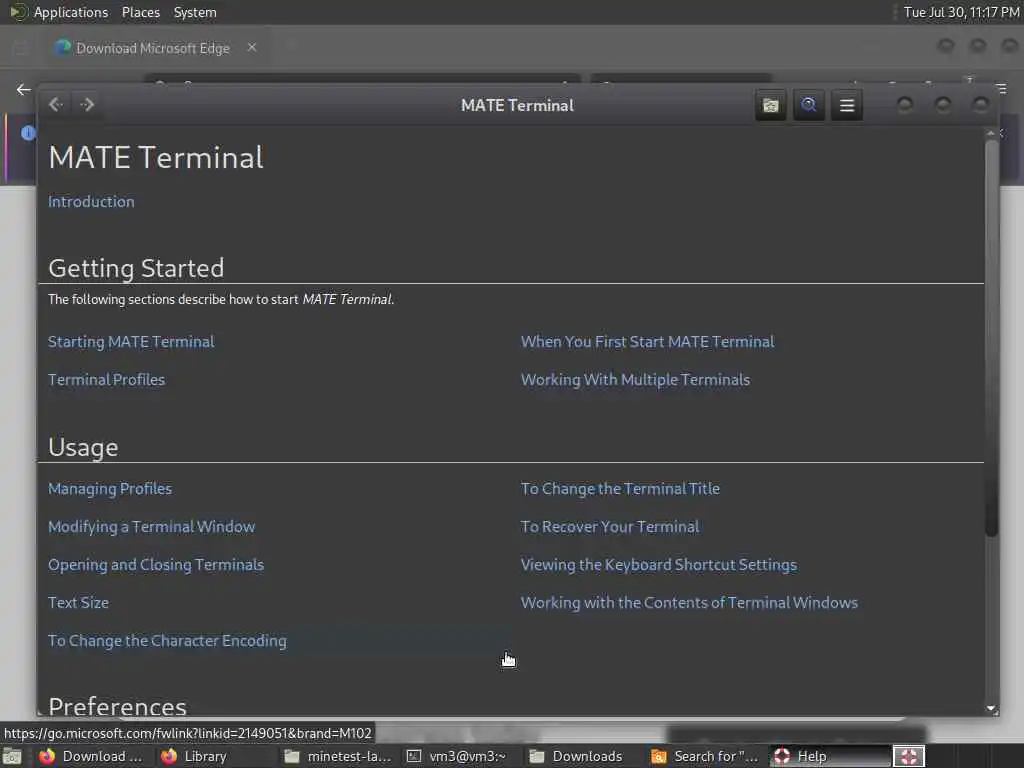Click the blue info icon in Firefox page
Viewport: 1024px width, 768px height.
(x=28, y=133)
